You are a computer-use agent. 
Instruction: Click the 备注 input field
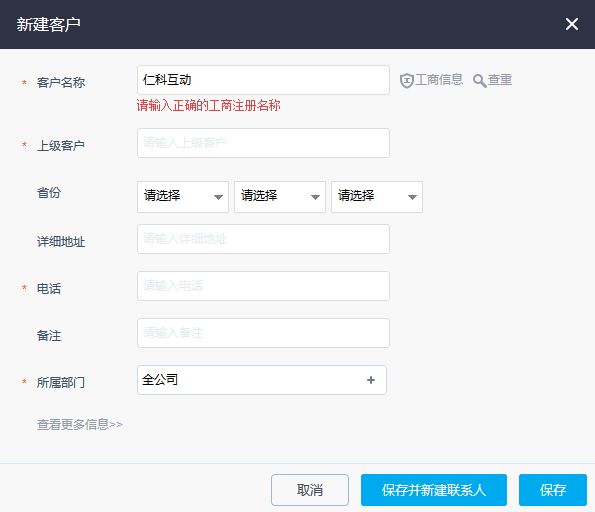(x=263, y=333)
